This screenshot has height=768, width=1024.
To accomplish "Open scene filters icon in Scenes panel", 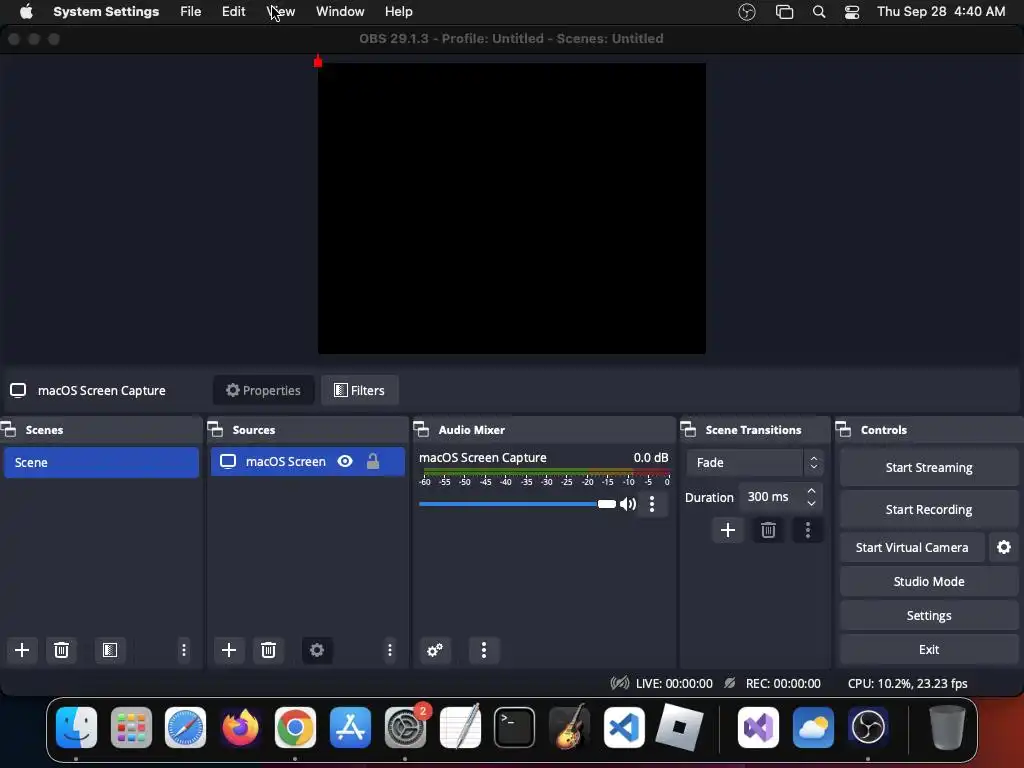I will 110,650.
